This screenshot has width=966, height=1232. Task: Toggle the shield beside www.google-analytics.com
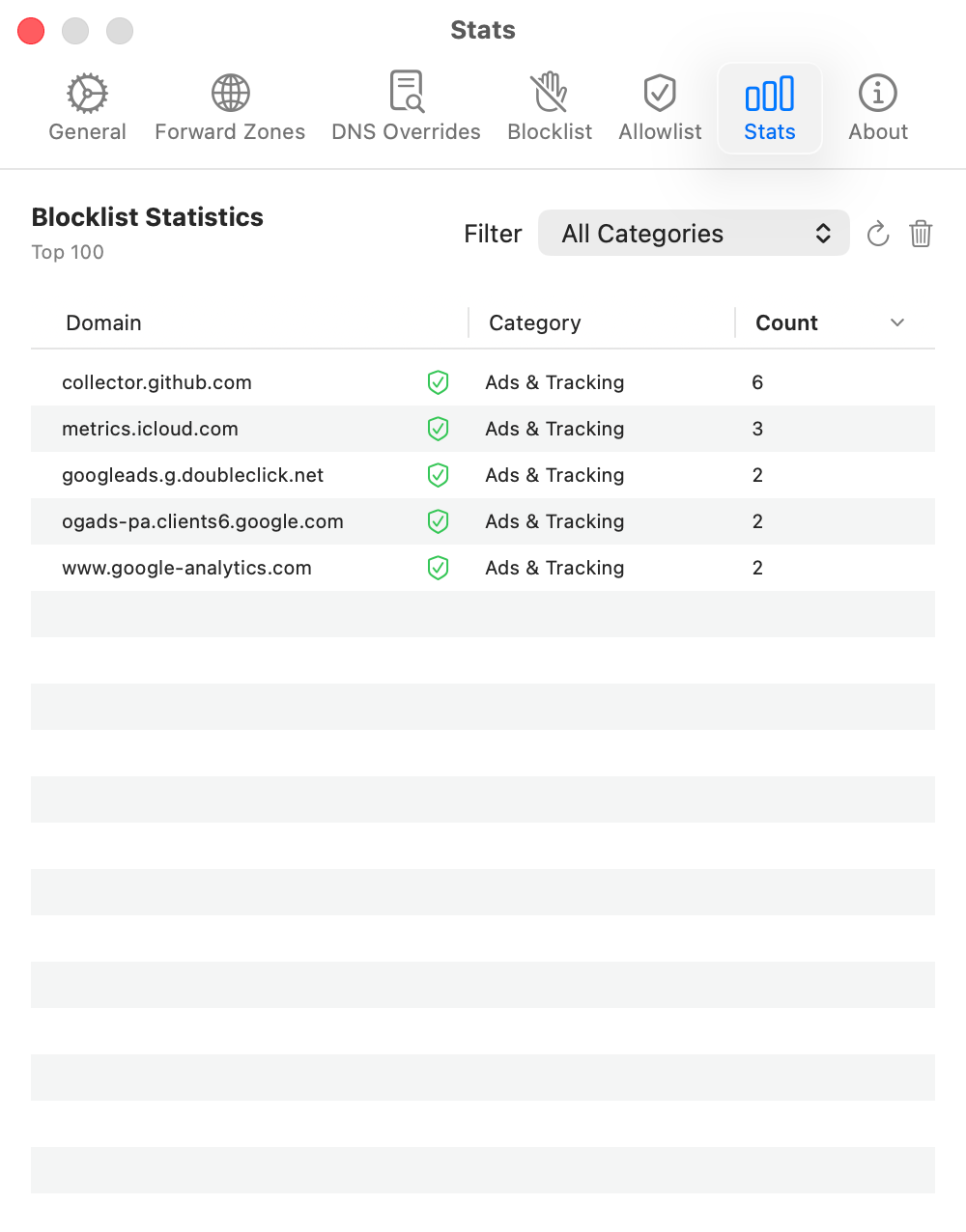438,568
